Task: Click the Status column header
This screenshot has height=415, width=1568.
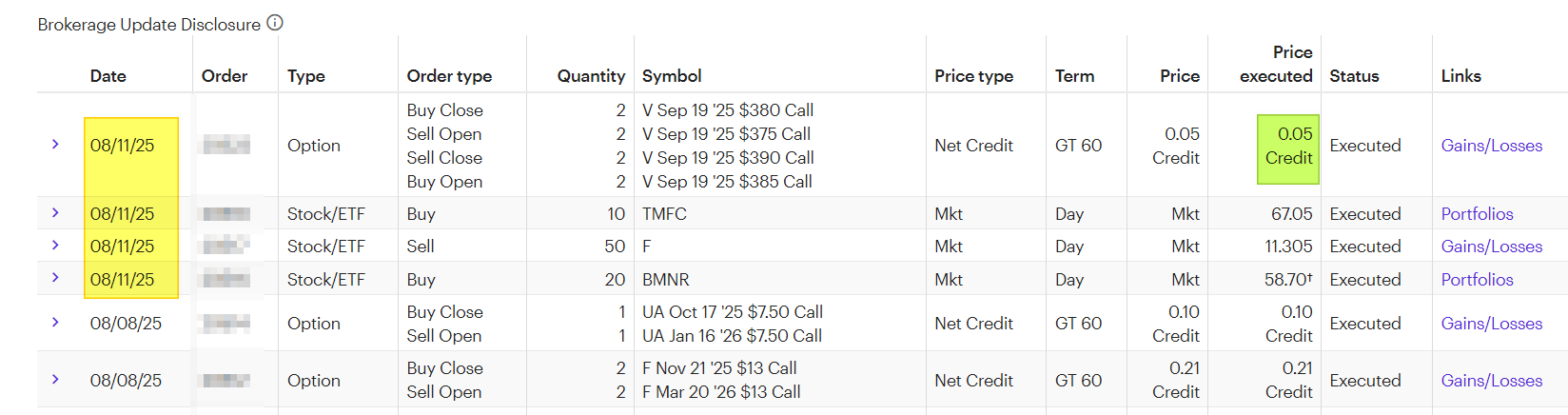Action: tap(1354, 76)
